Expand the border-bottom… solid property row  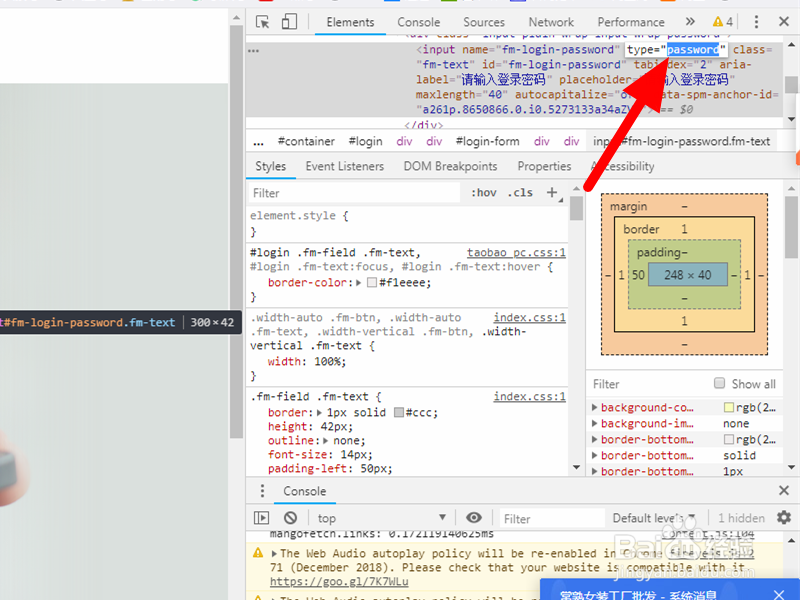click(x=594, y=455)
